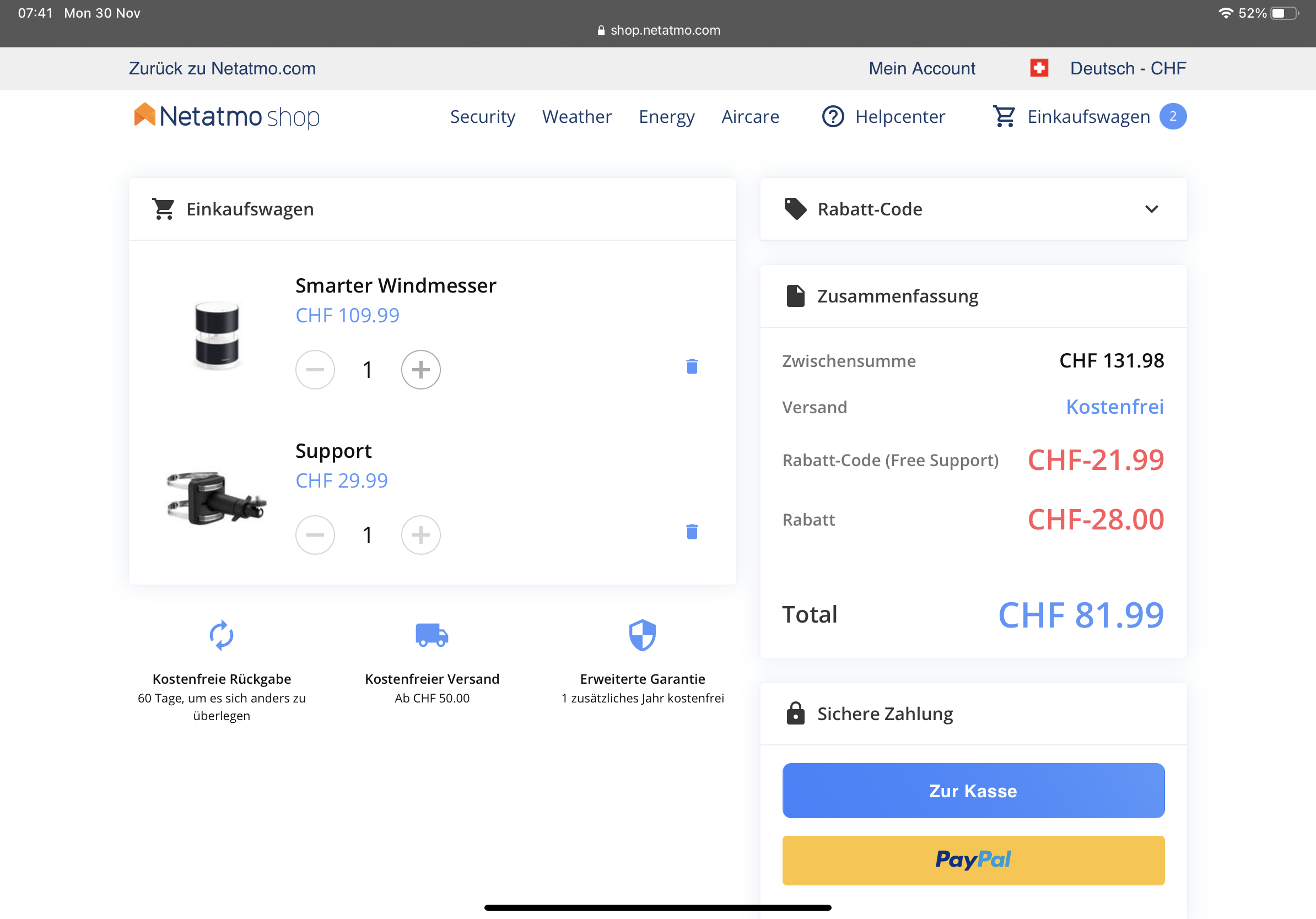Screen dimensions: 1316x919
Task: Open Helpcenter question mark icon
Action: (x=833, y=116)
